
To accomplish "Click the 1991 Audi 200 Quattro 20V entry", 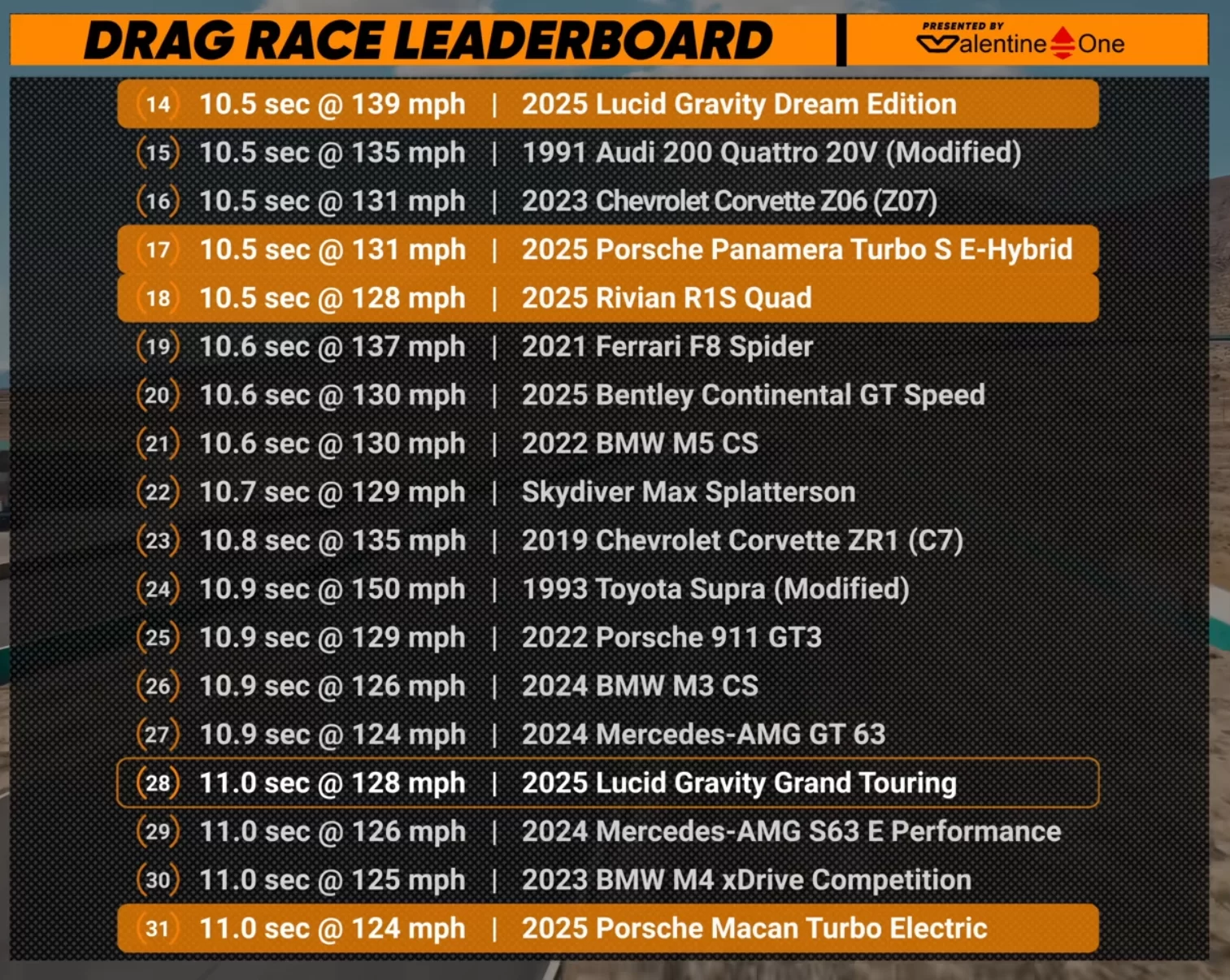I will pyautogui.click(x=771, y=153).
